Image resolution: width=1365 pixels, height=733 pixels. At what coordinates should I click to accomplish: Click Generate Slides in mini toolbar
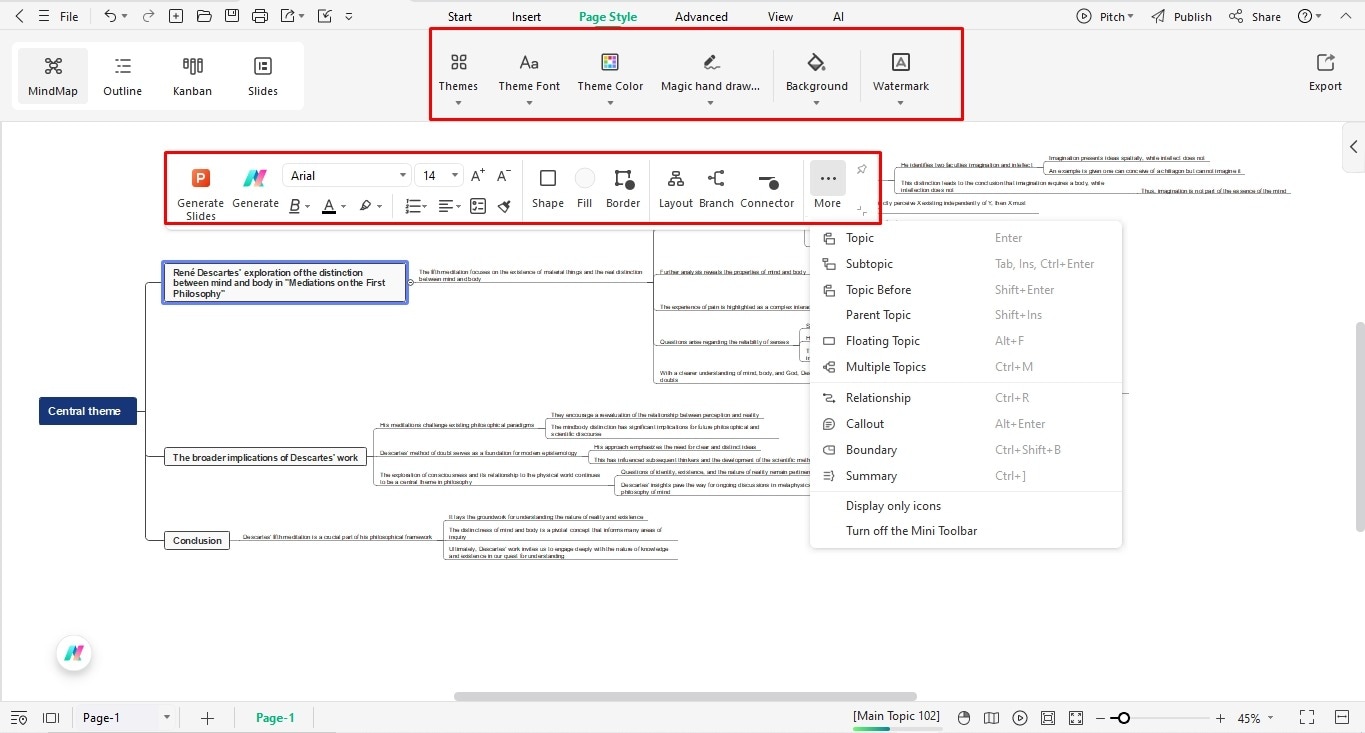(200, 193)
